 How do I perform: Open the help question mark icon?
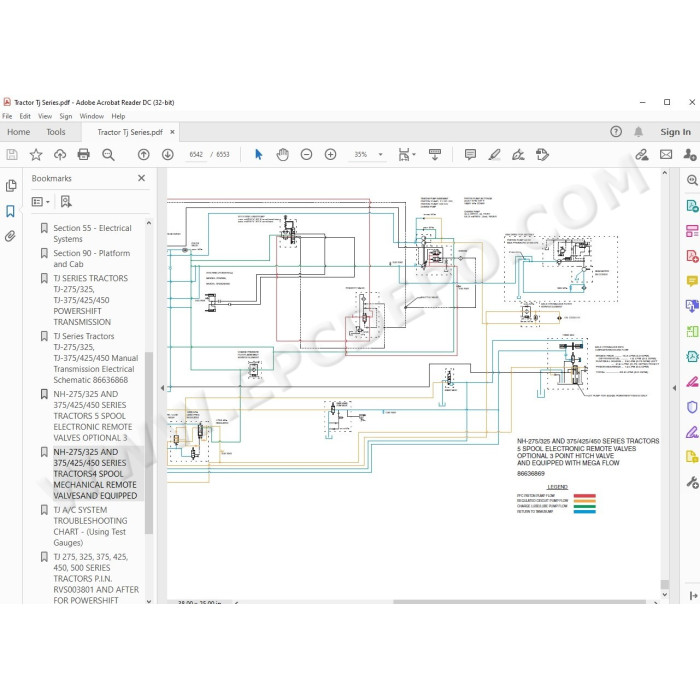click(616, 132)
